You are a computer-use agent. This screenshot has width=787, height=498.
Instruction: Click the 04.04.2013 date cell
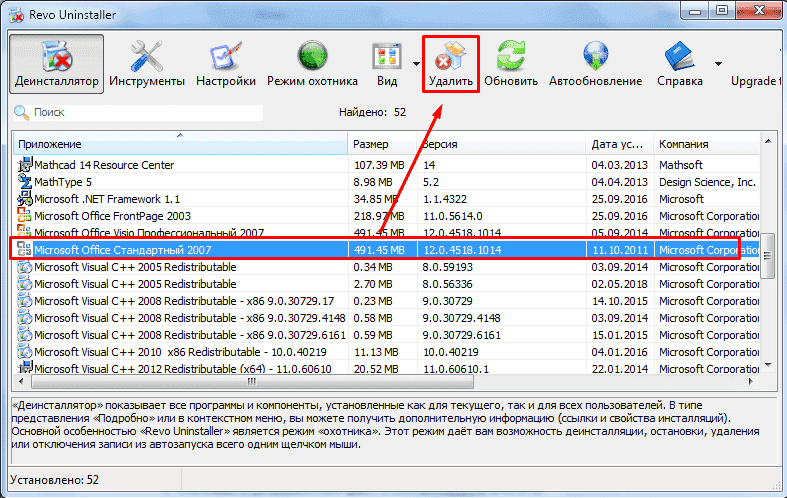pos(619,182)
